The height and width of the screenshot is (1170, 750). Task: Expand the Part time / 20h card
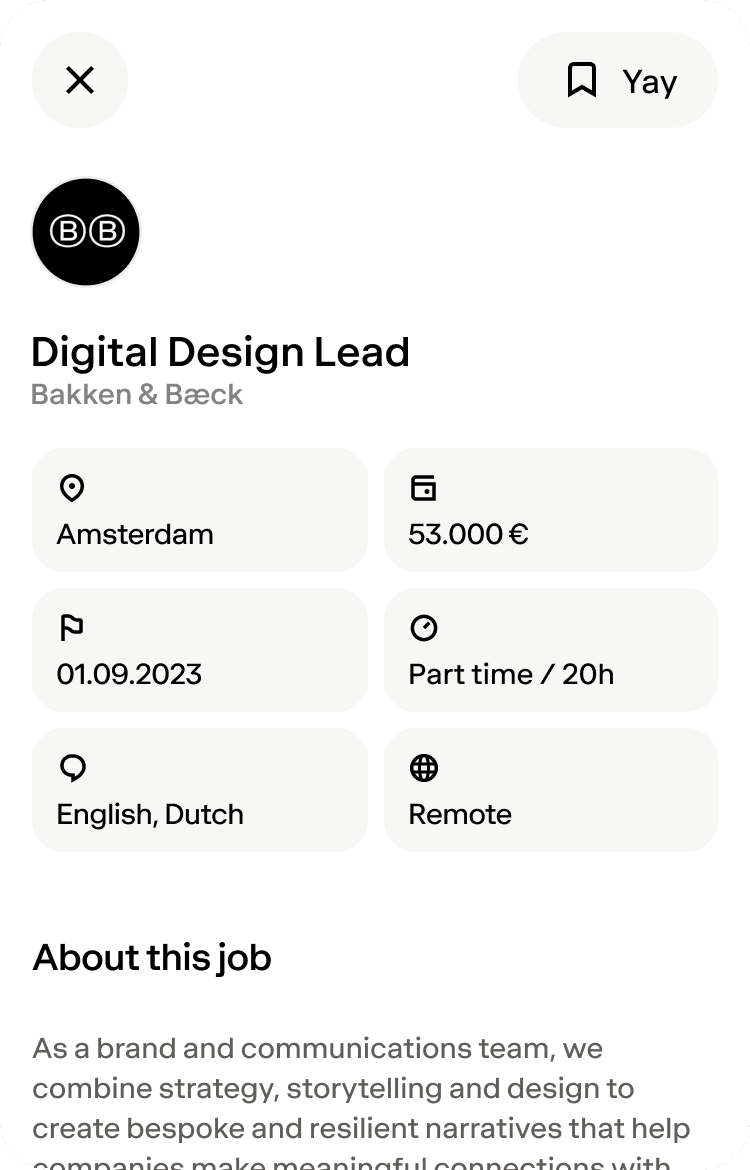pyautogui.click(x=551, y=650)
